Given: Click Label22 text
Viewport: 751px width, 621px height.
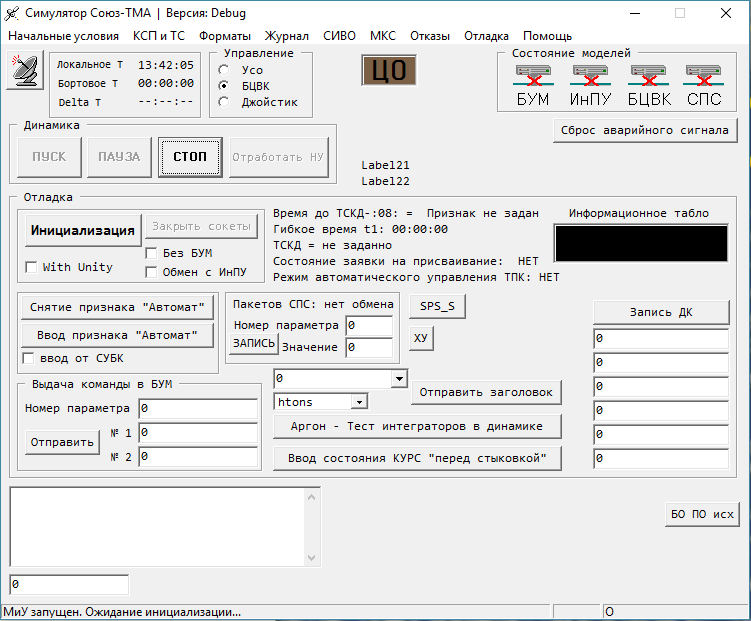Looking at the screenshot, I should click(385, 181).
